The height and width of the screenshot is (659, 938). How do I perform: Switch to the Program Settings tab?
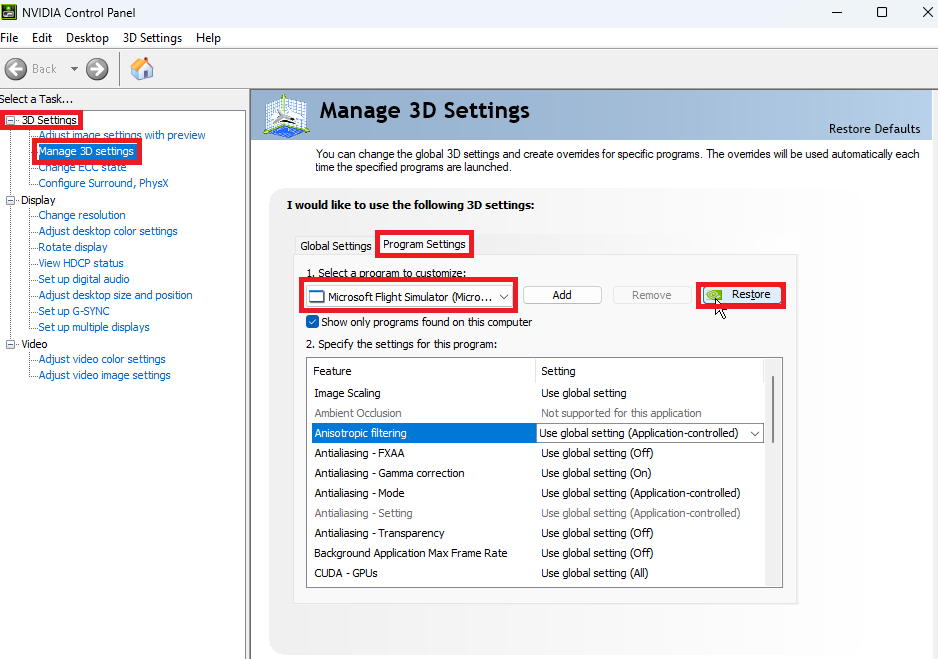coord(424,244)
